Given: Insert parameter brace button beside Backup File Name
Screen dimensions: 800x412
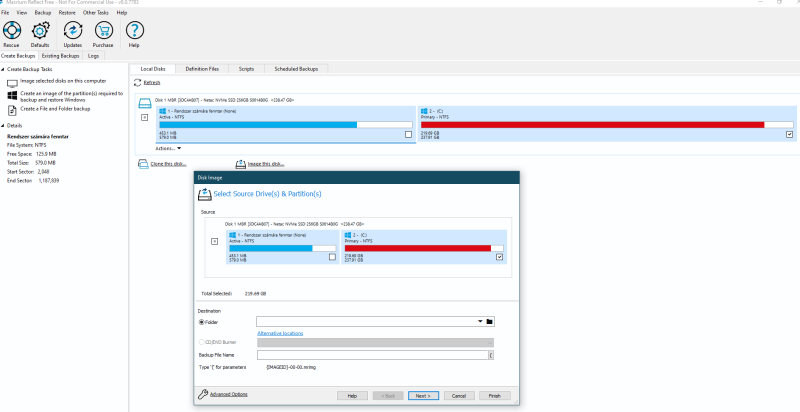Looking at the screenshot, I should [x=491, y=355].
